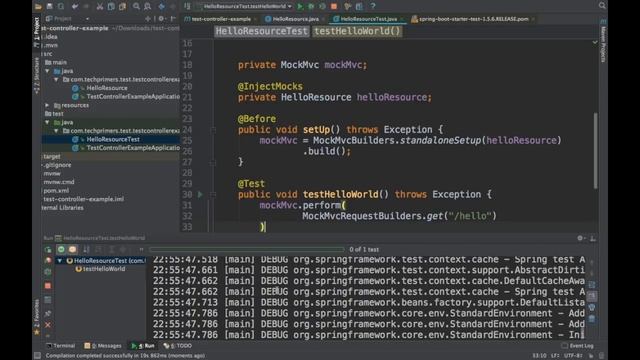Open Search Everywhere magnifier at top right
This screenshot has height=360, width=640.
point(602,6)
